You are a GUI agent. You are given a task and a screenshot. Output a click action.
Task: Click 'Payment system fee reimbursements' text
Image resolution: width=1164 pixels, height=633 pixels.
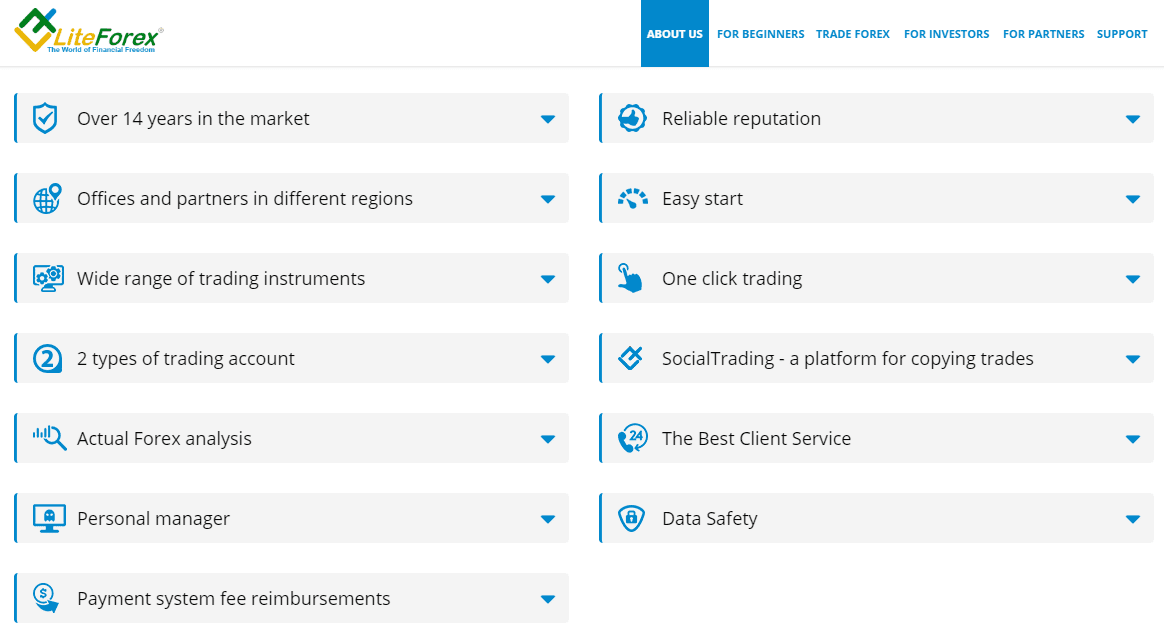click(234, 599)
